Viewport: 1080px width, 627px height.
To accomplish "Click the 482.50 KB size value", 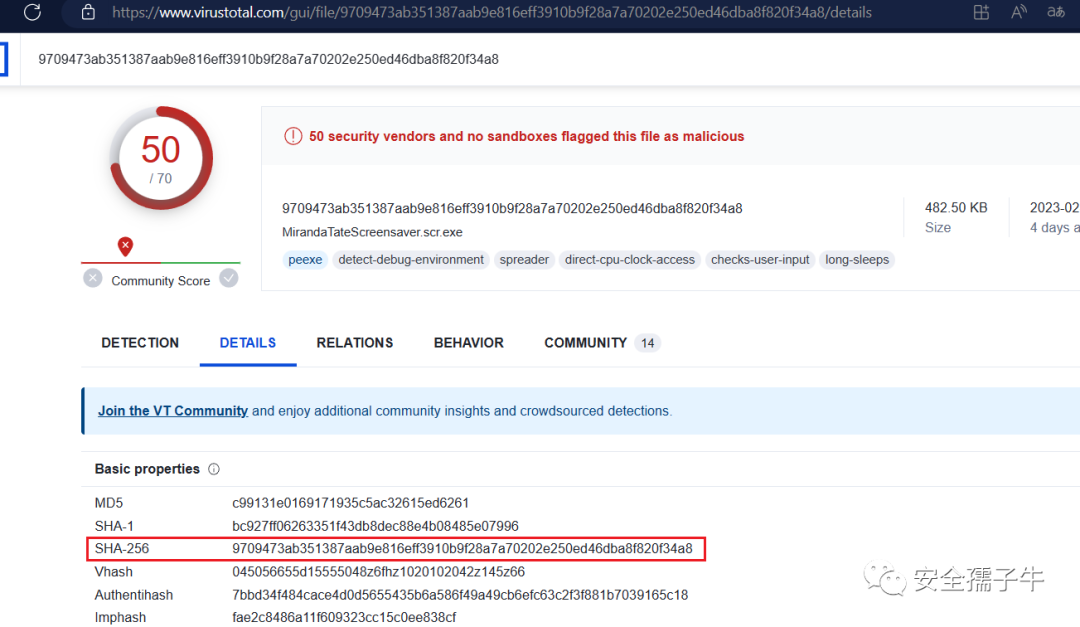I will 956,207.
